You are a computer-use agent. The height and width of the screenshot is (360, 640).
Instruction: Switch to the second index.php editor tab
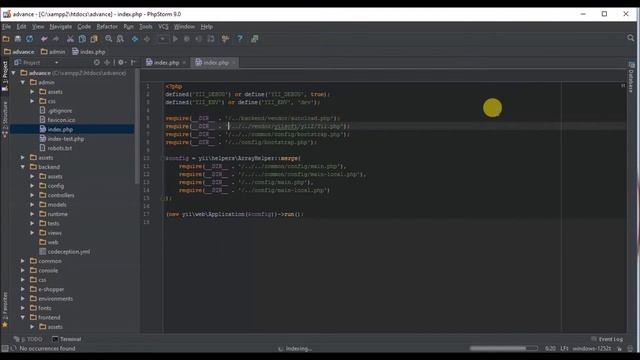(x=215, y=62)
